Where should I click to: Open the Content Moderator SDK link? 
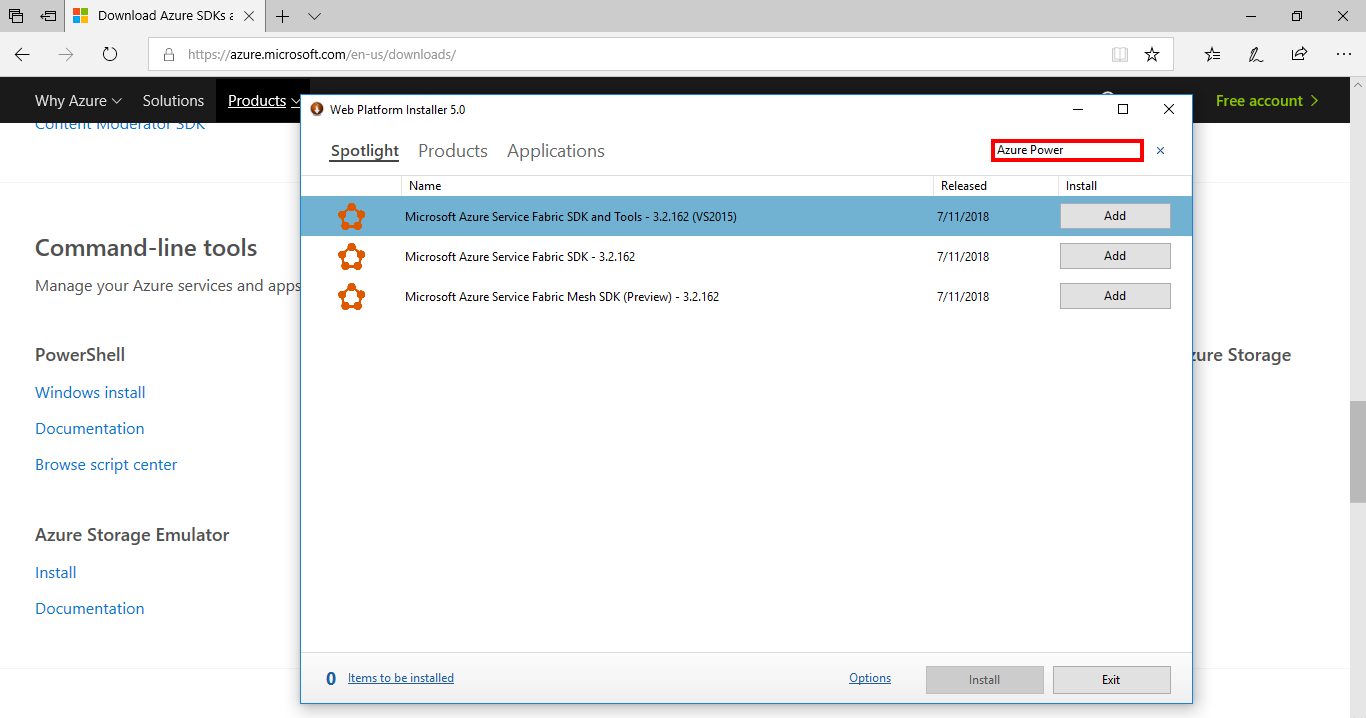[x=120, y=125]
